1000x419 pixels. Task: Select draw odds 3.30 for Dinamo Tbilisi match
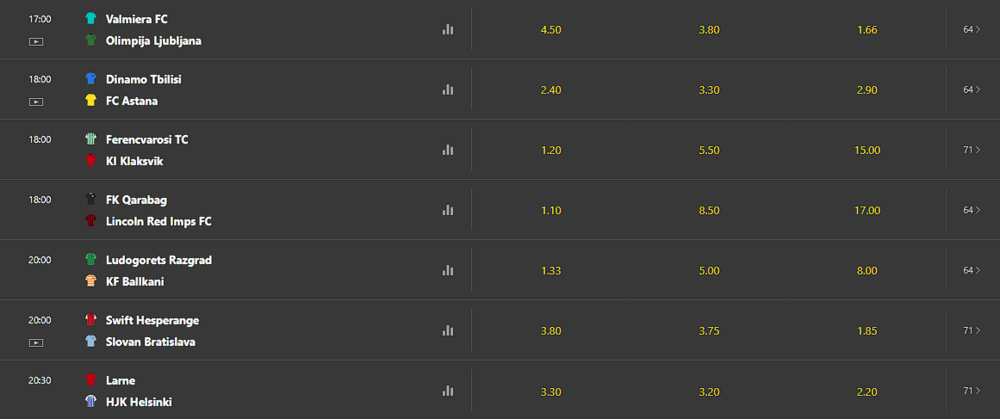(x=709, y=90)
